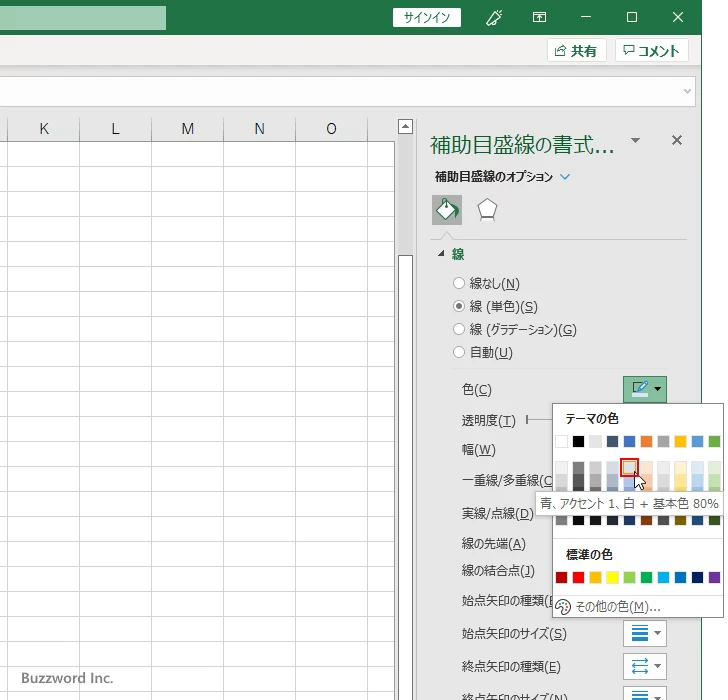
Task: Click the pen-shaped coming-soon features icon
Action: (x=494, y=18)
